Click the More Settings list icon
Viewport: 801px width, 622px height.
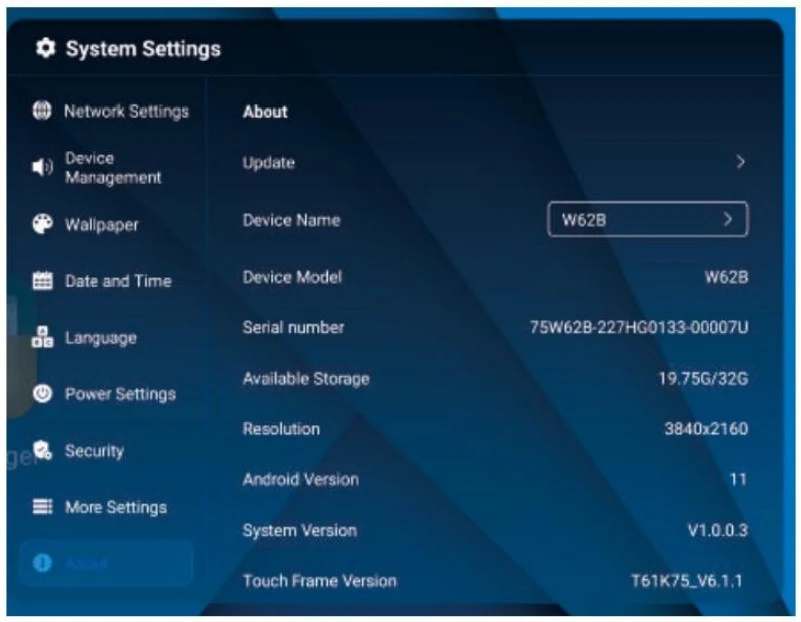[x=42, y=507]
